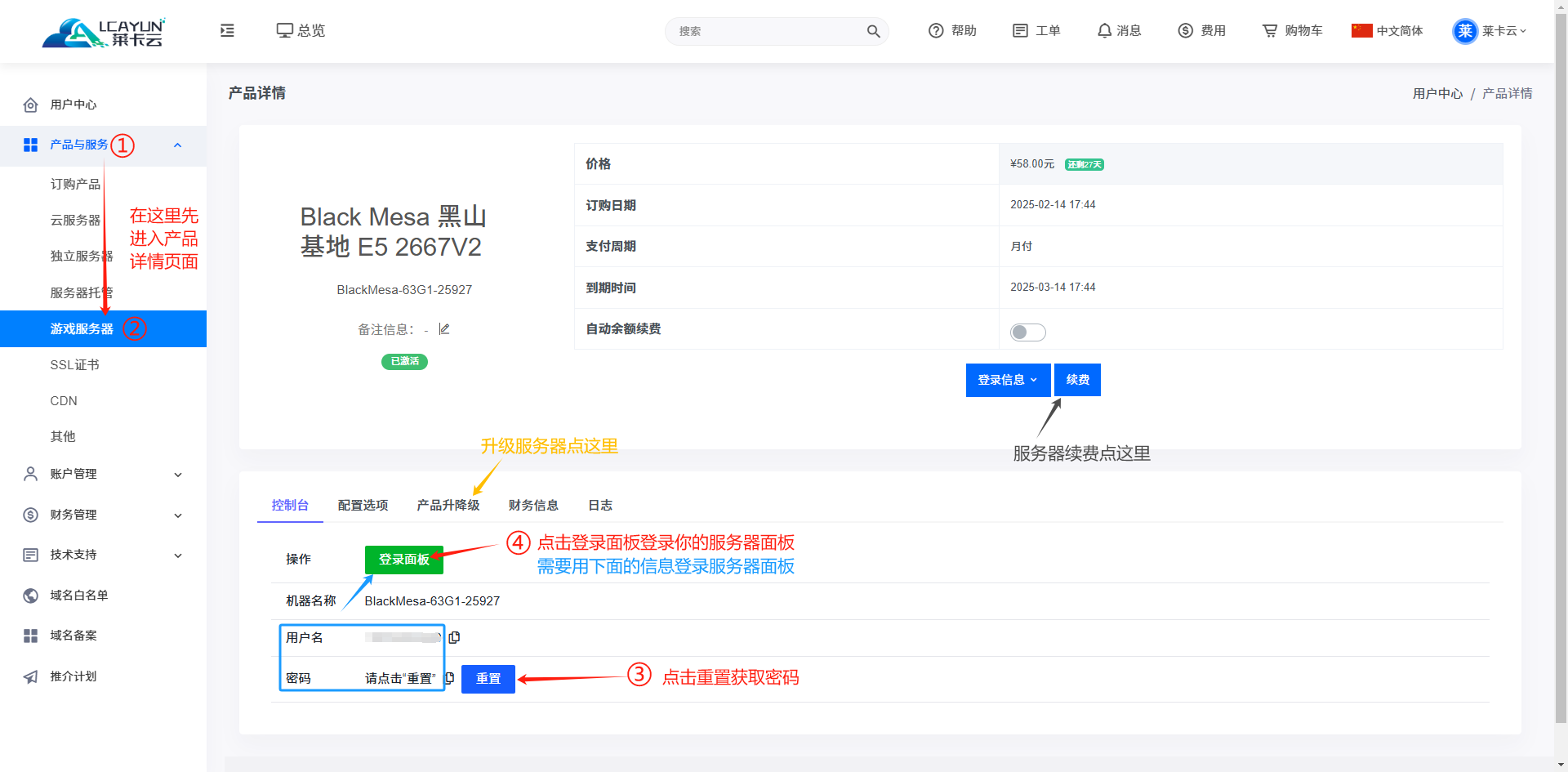Click the blue 重置 password button
1568x772 pixels.
tap(488, 679)
